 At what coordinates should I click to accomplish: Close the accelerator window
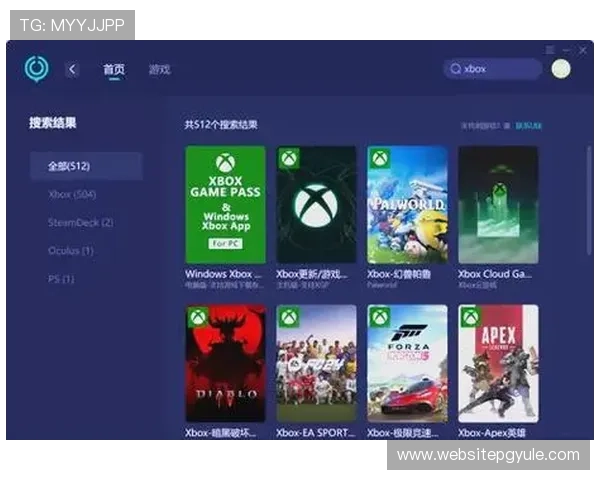pyautogui.click(x=583, y=50)
